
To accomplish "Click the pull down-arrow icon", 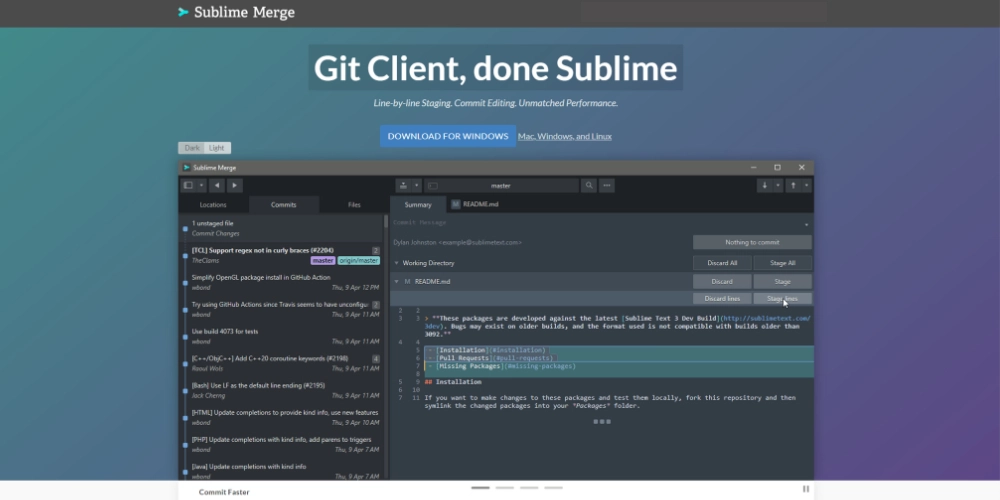I will (765, 186).
